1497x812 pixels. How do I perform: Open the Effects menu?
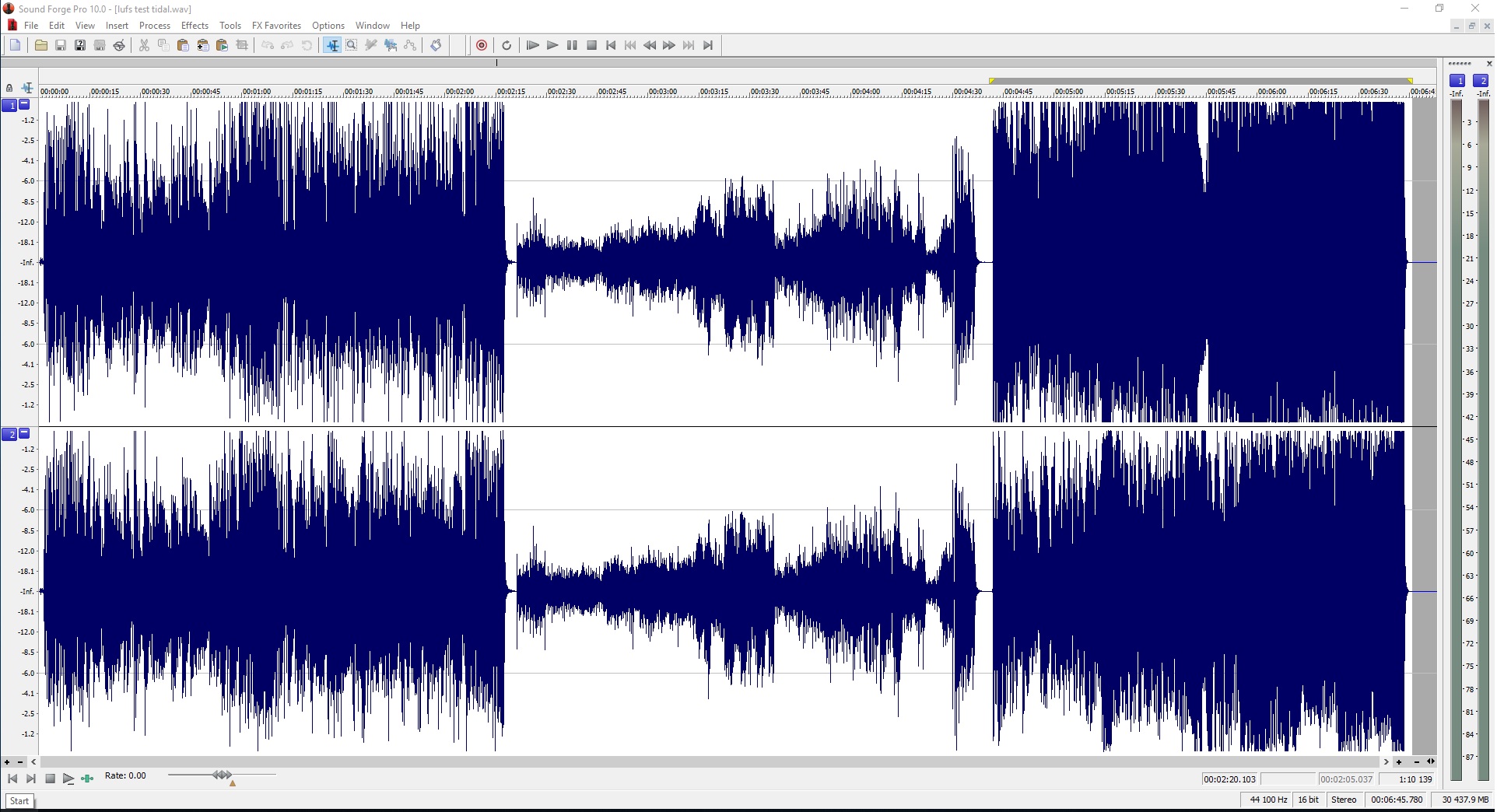coord(195,26)
